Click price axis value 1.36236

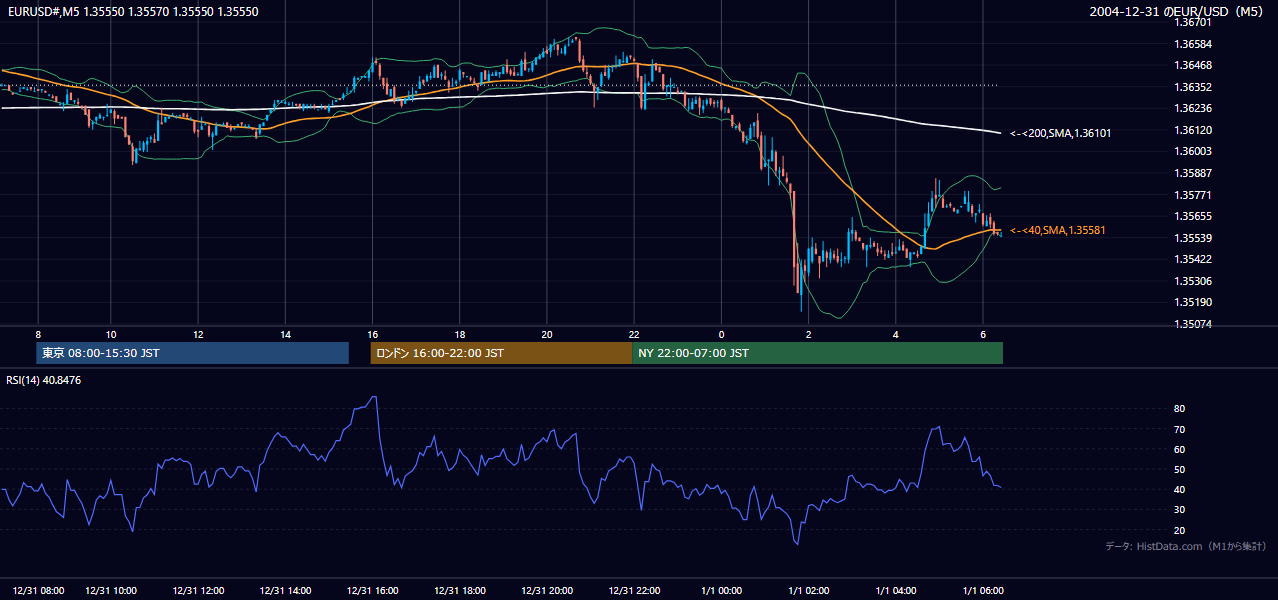tap(1192, 108)
